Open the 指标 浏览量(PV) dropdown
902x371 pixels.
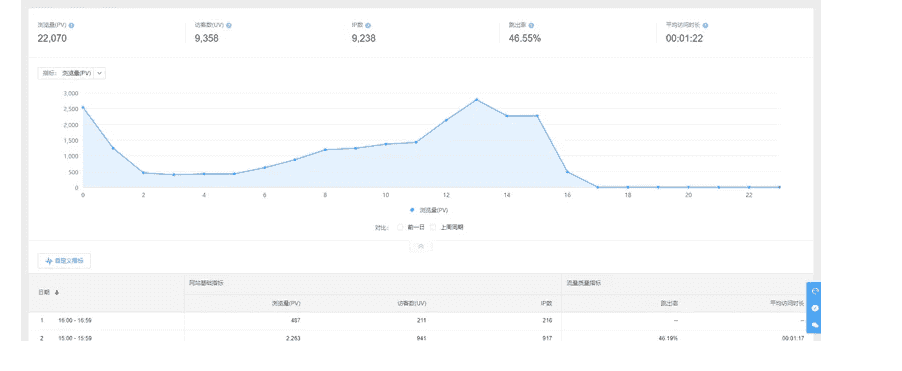[71, 73]
